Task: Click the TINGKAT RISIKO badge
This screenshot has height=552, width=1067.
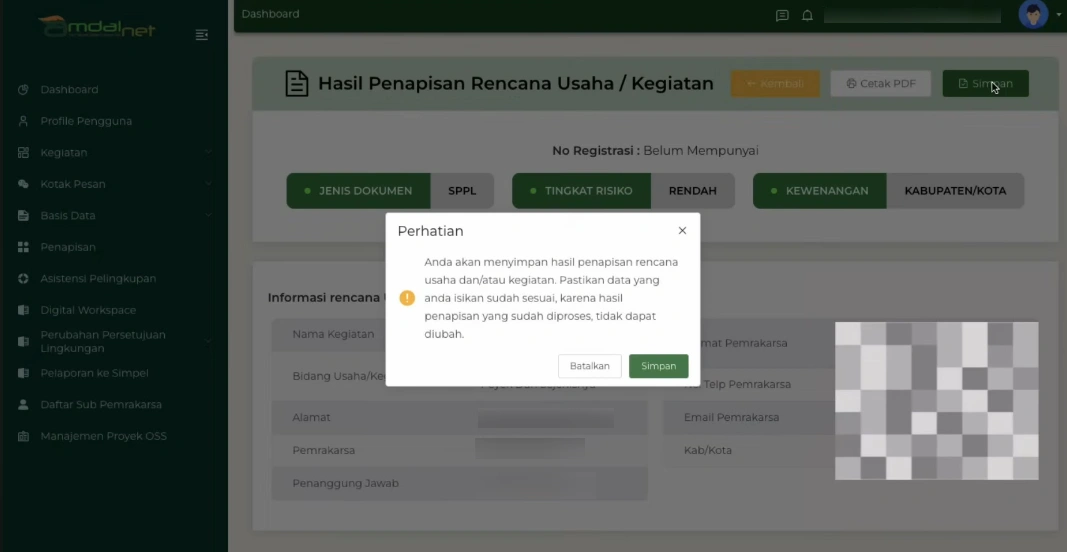Action: 582,191
